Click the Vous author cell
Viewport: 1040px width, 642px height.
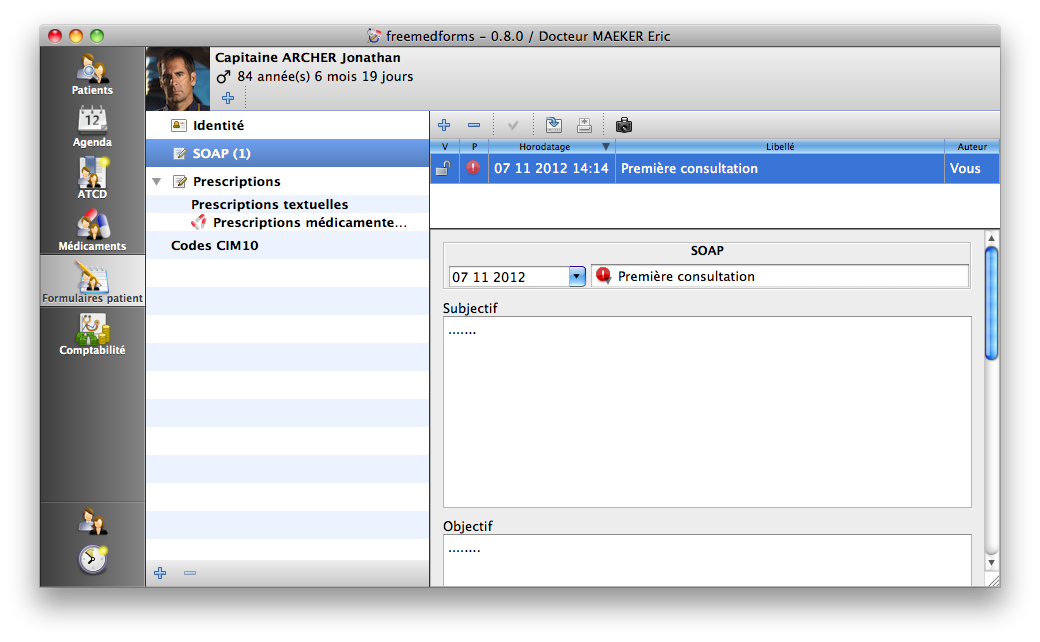pos(972,168)
